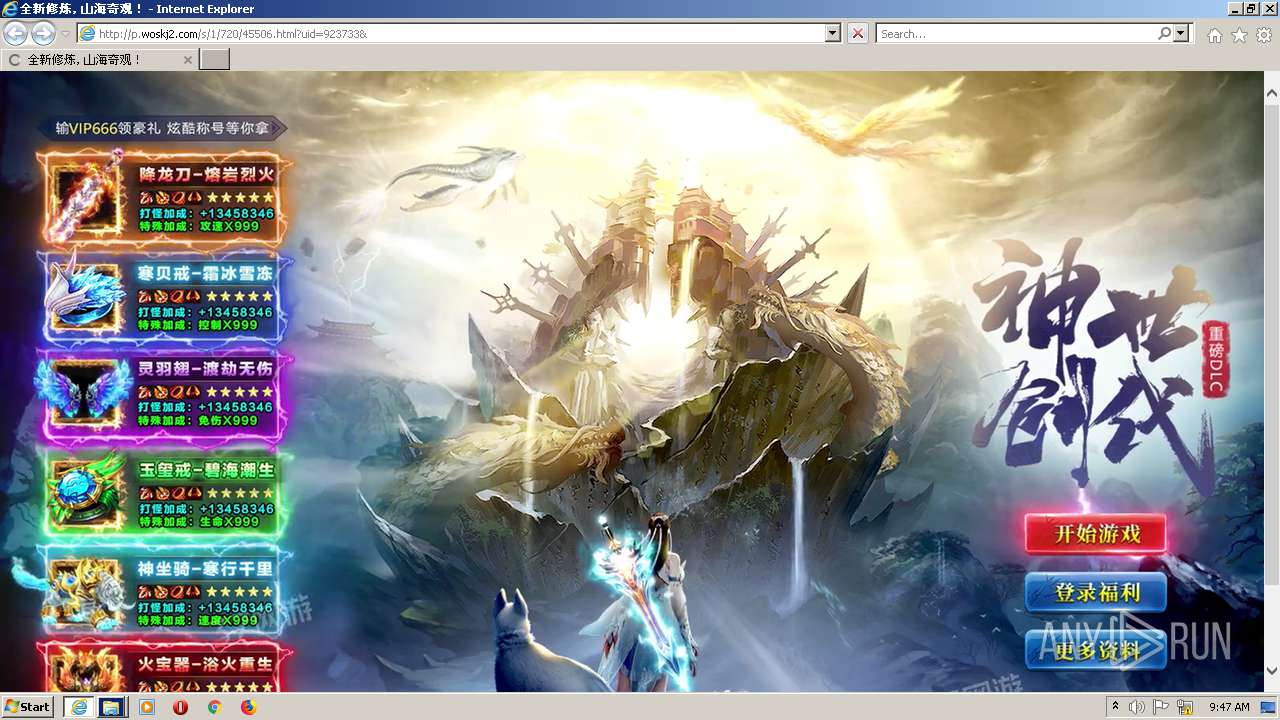
Task: Click 特殊加成: 控制X999 text
Action: 199,325
